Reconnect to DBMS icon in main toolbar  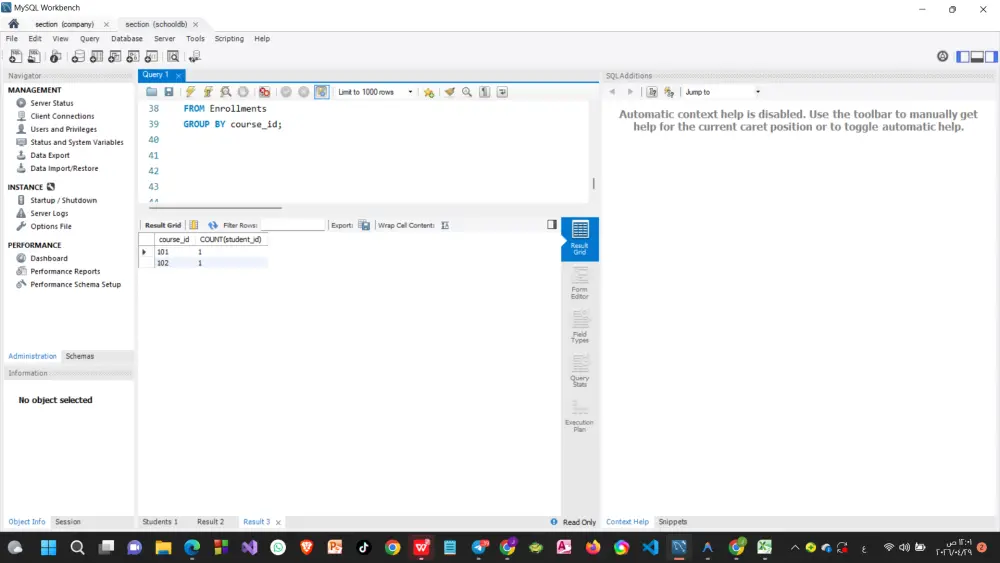[195, 57]
